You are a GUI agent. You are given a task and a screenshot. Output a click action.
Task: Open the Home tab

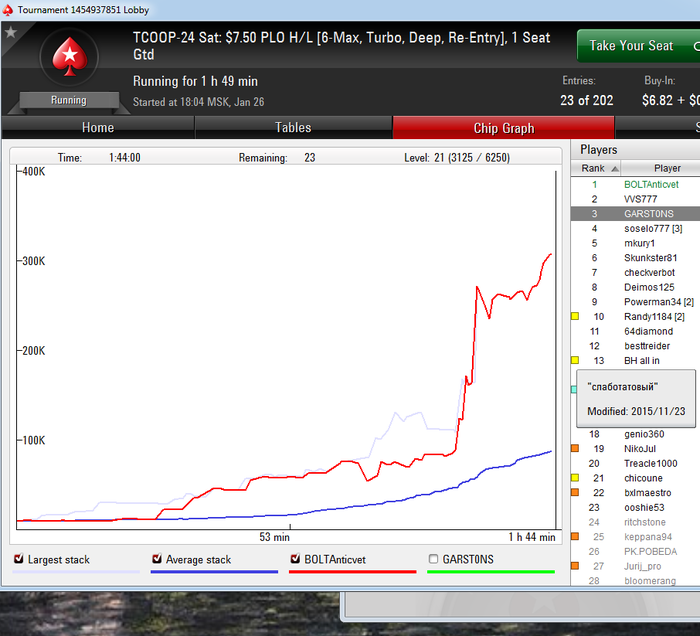[x=98, y=128]
